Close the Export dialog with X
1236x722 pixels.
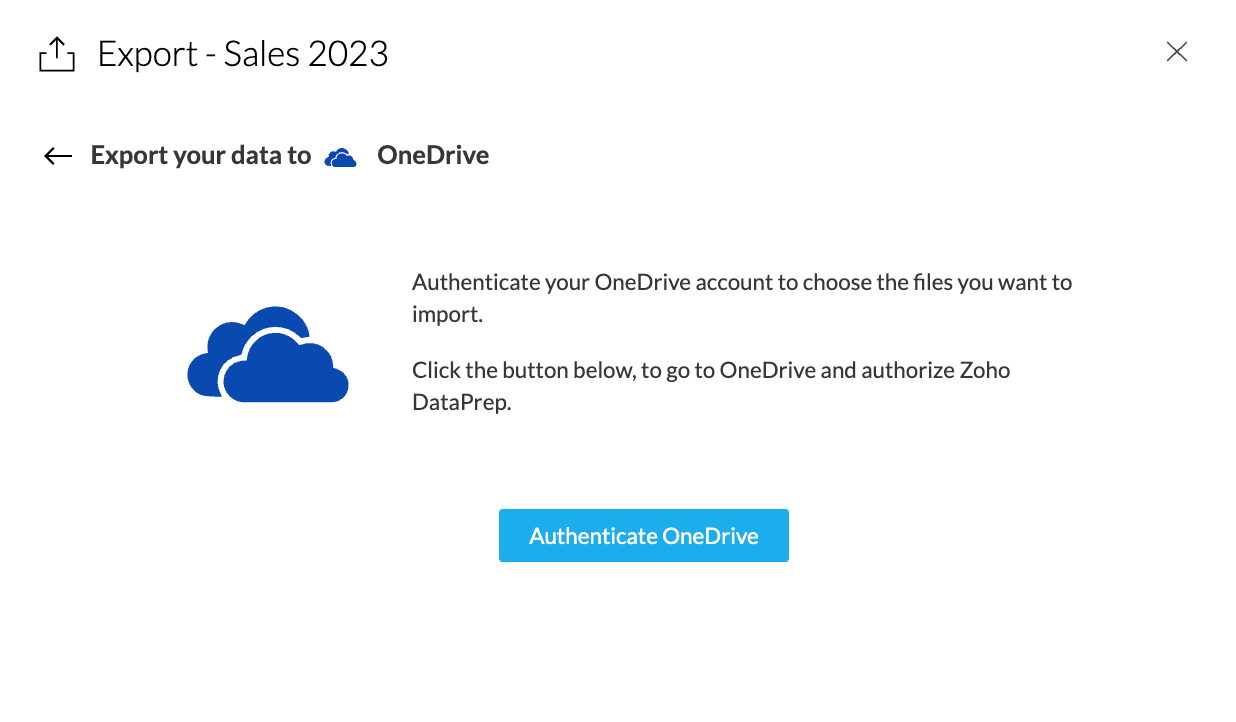1177,52
